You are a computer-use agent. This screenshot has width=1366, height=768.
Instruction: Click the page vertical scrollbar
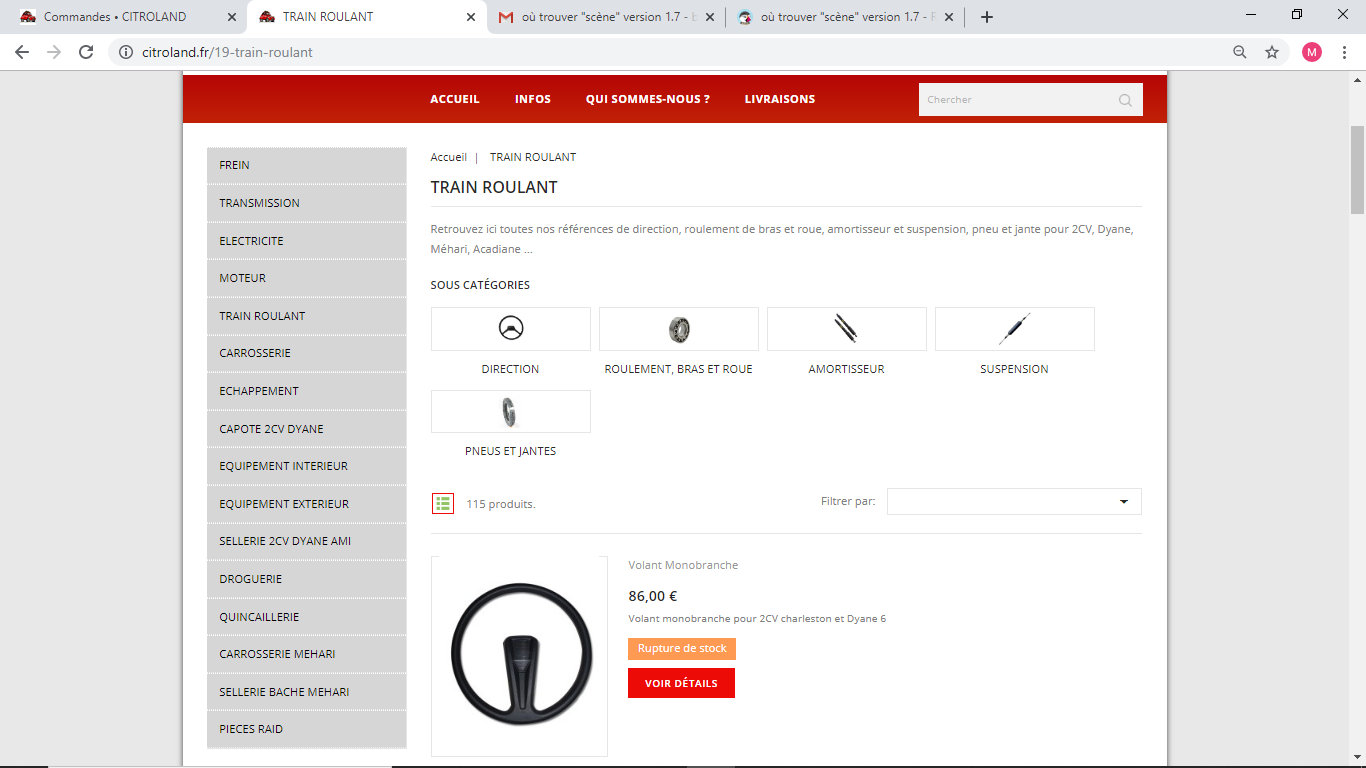(x=1357, y=170)
